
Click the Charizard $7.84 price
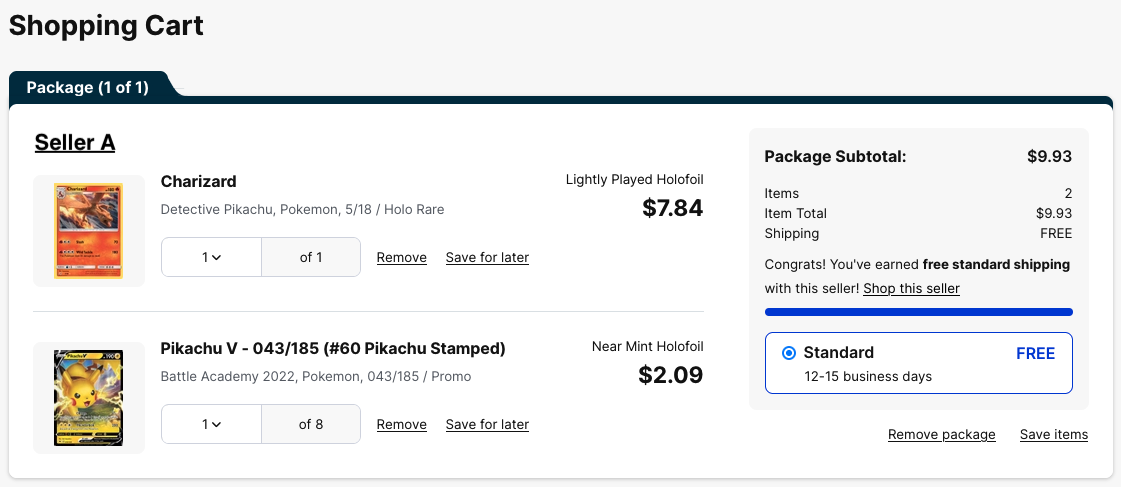(x=672, y=208)
